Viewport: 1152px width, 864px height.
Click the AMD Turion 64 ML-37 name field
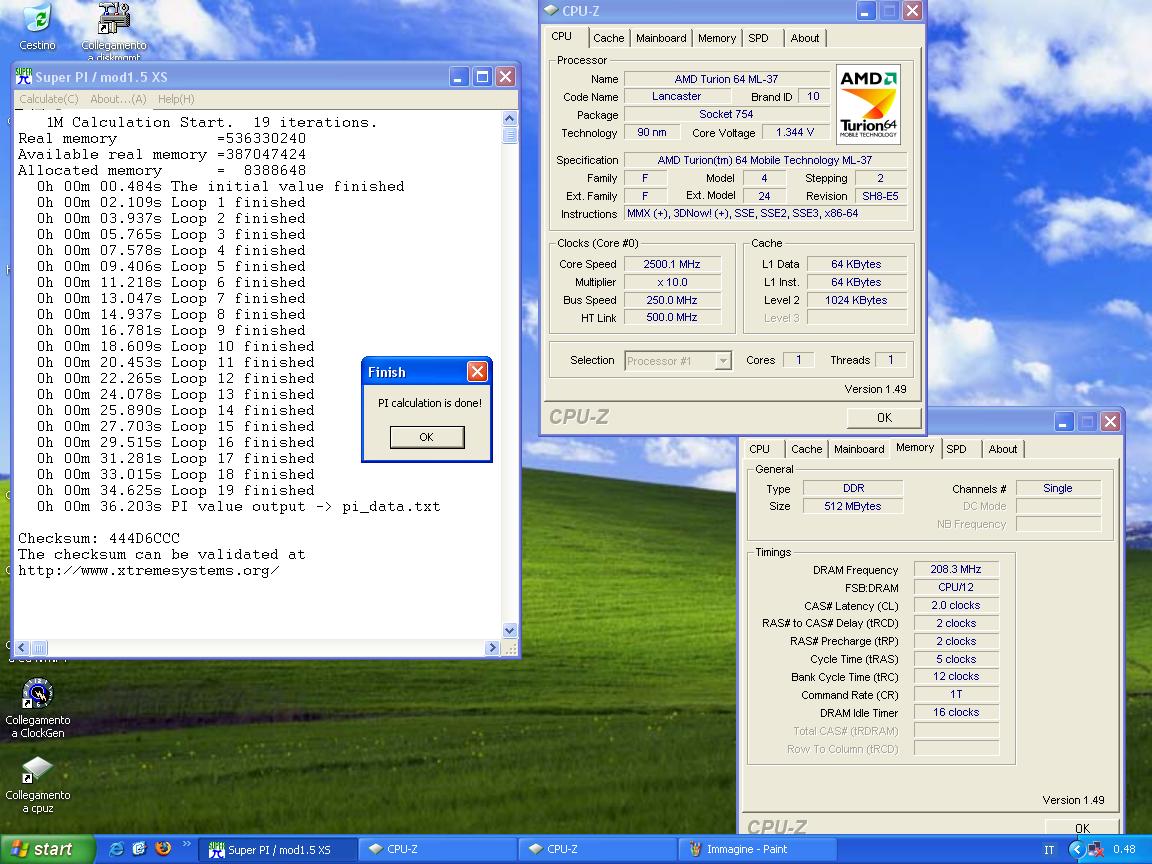pyautogui.click(x=726, y=79)
